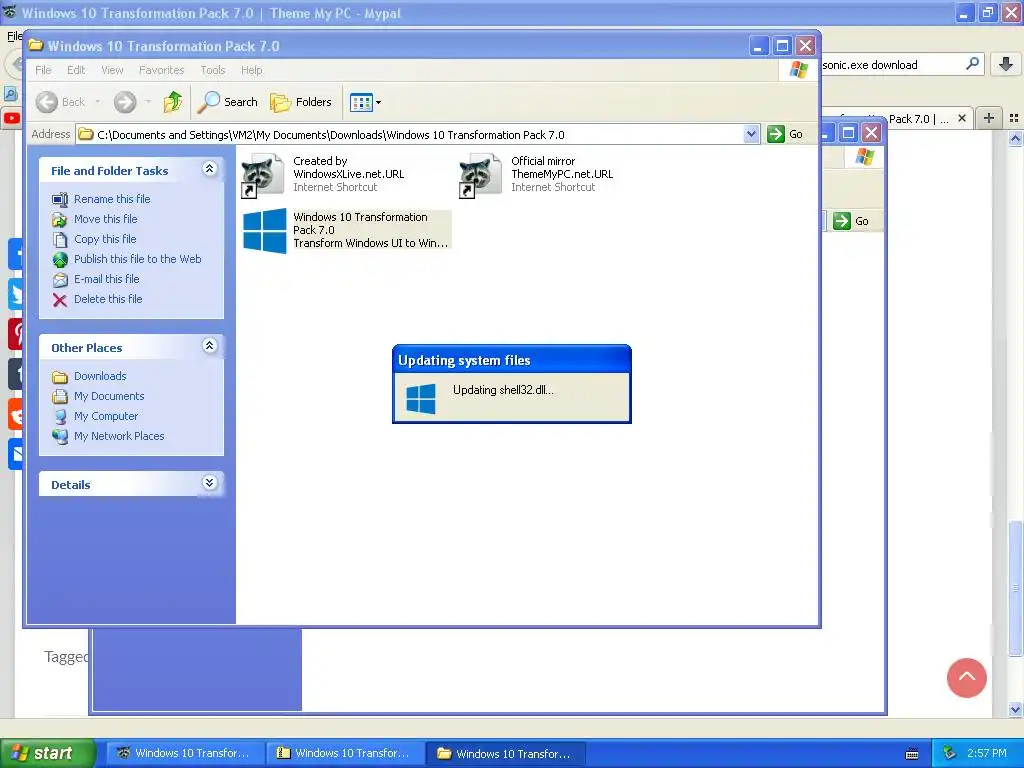Switch to Explorer folder taskbar button
1024x768 pixels.
(x=505, y=753)
